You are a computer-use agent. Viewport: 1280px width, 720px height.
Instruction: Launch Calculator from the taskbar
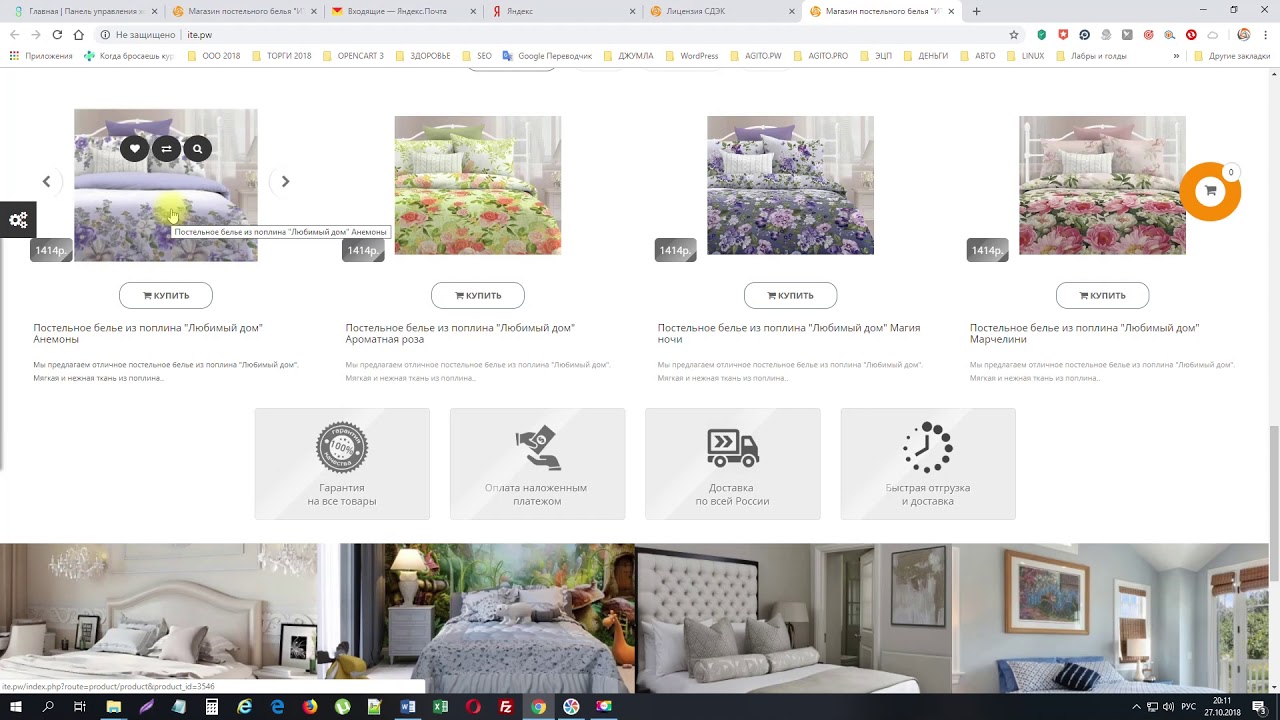pos(212,707)
